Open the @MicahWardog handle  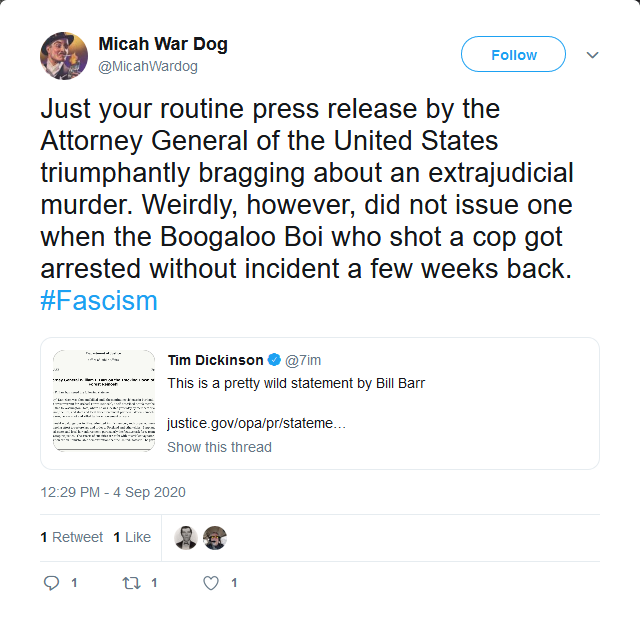point(148,66)
